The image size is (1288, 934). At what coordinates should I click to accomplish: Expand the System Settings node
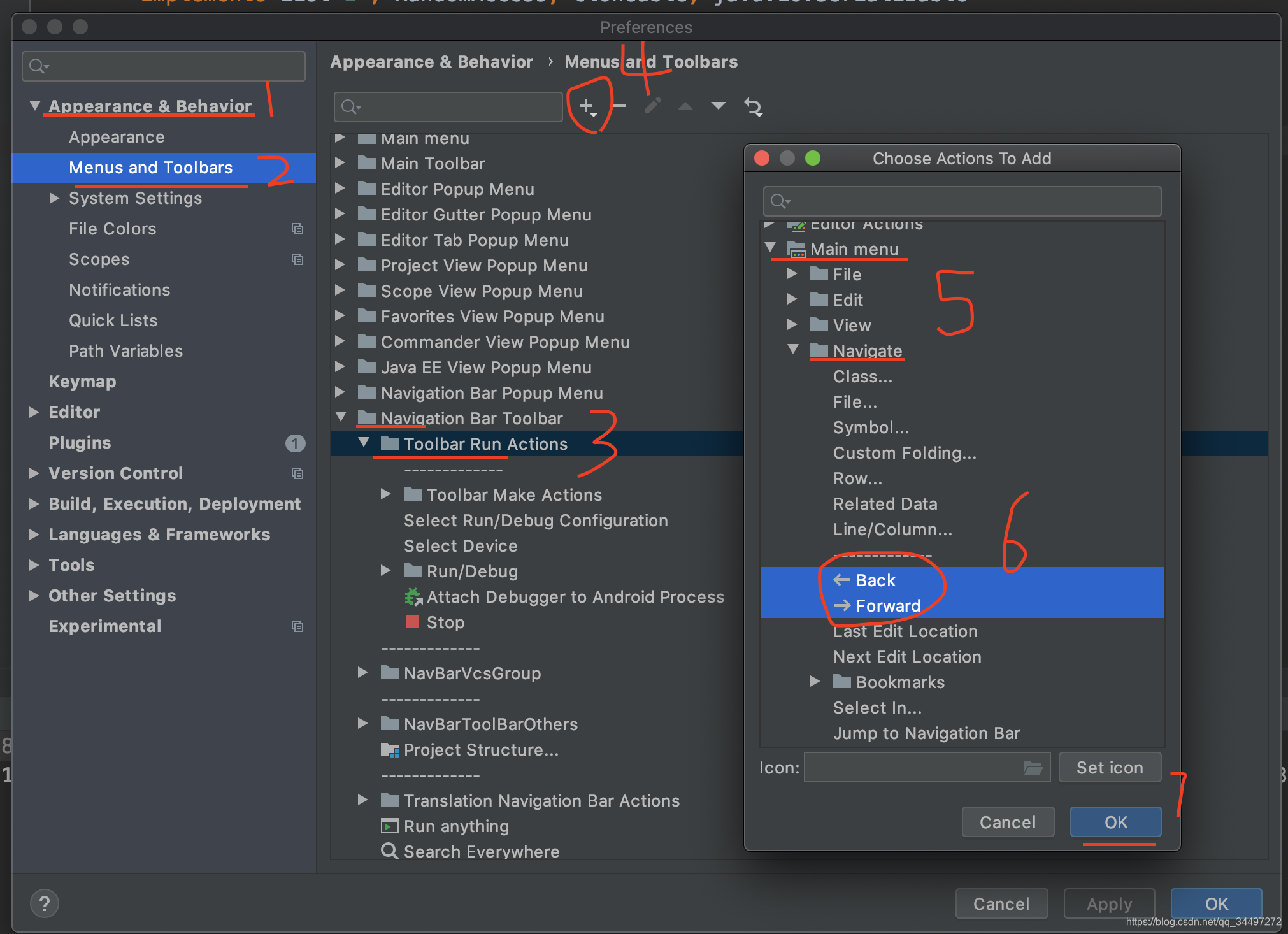pos(54,198)
